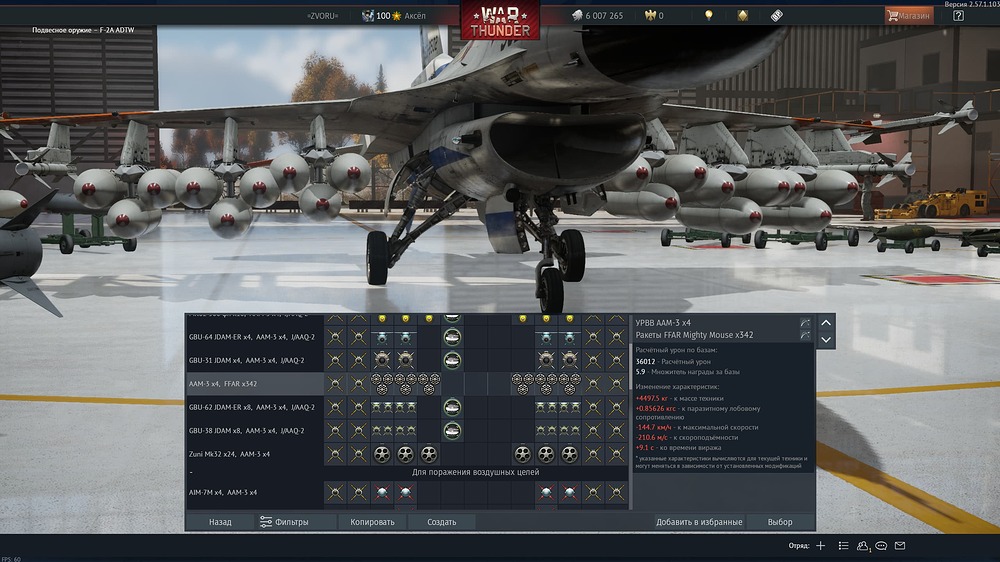Click J/AAQ-2 pod icon in GBU-64 row

coord(452,337)
